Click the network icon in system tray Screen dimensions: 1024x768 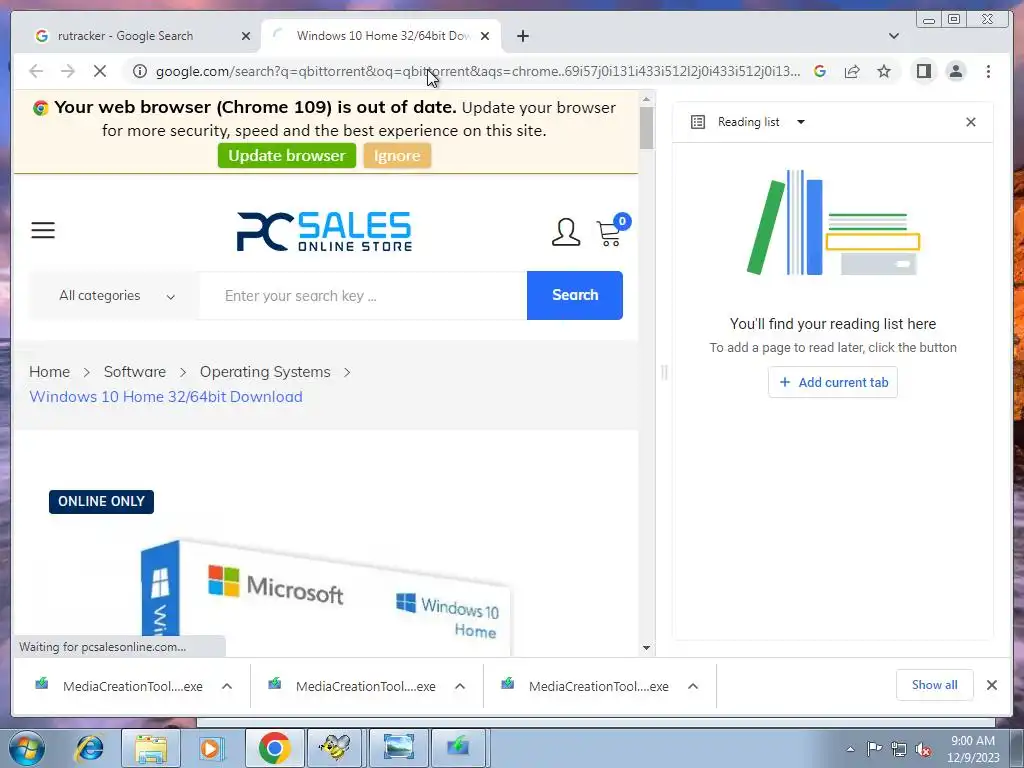899,750
